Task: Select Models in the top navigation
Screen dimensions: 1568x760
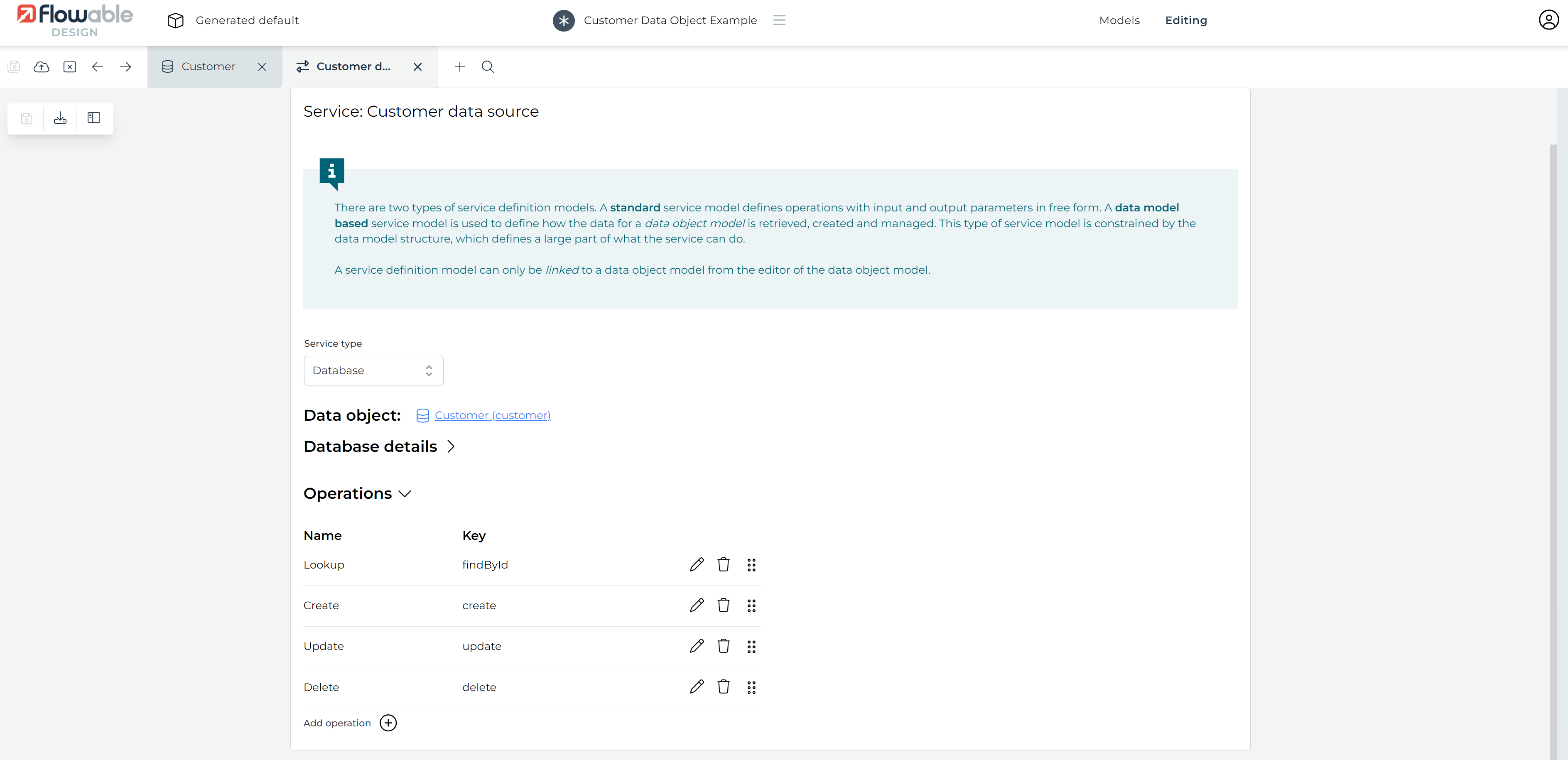Action: 1119,20
